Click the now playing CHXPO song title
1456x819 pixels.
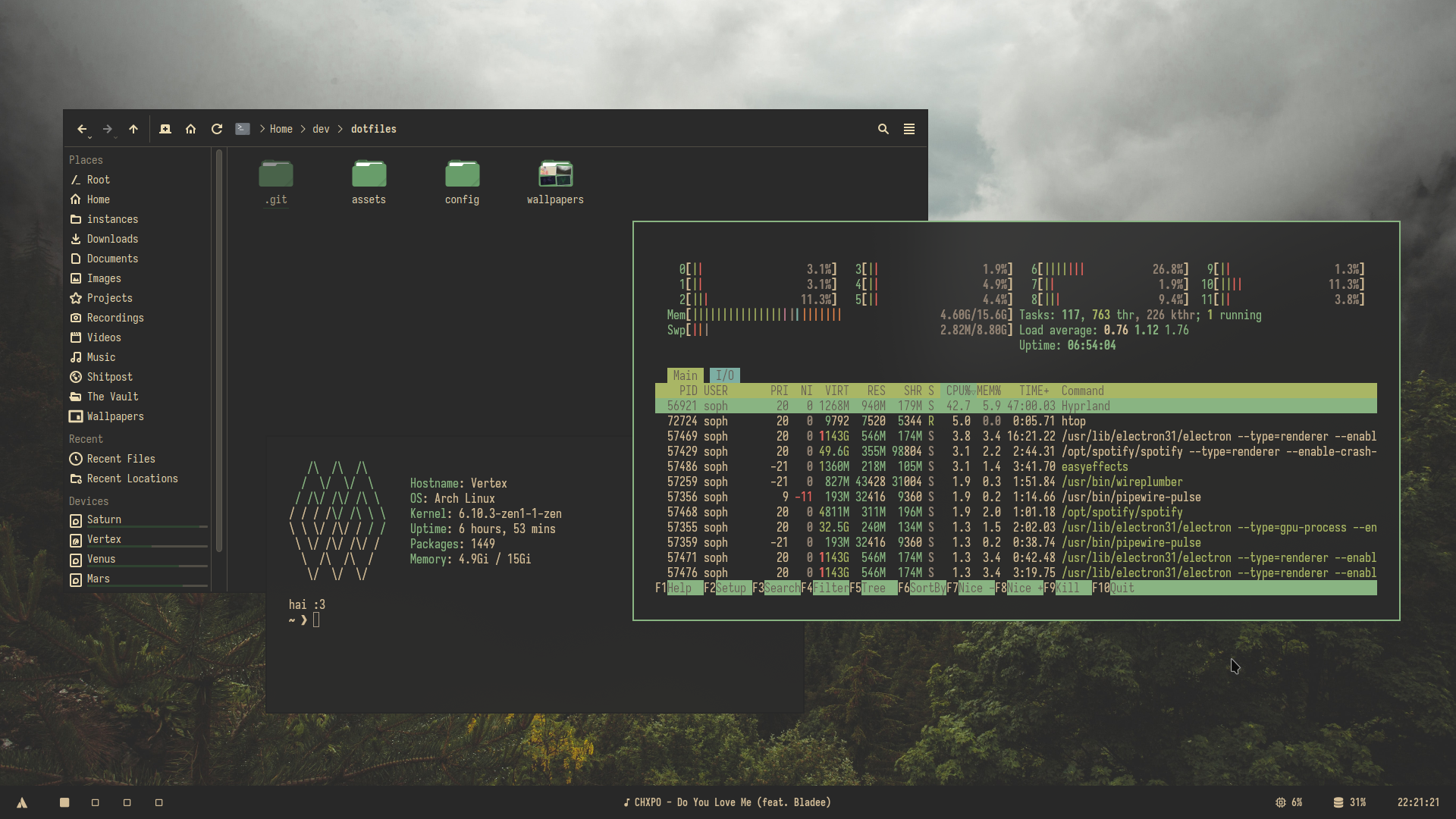click(x=727, y=802)
